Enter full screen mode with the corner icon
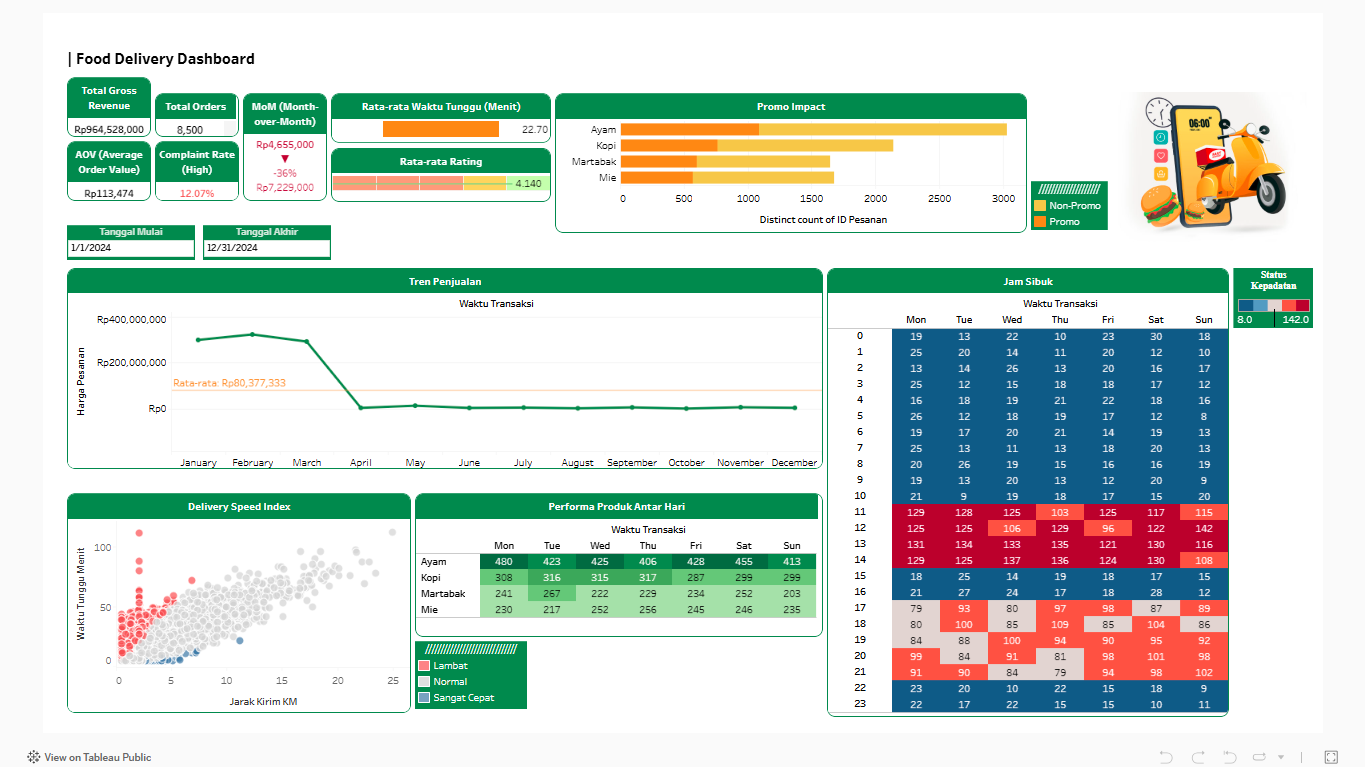The image size is (1365, 767). [1331, 757]
